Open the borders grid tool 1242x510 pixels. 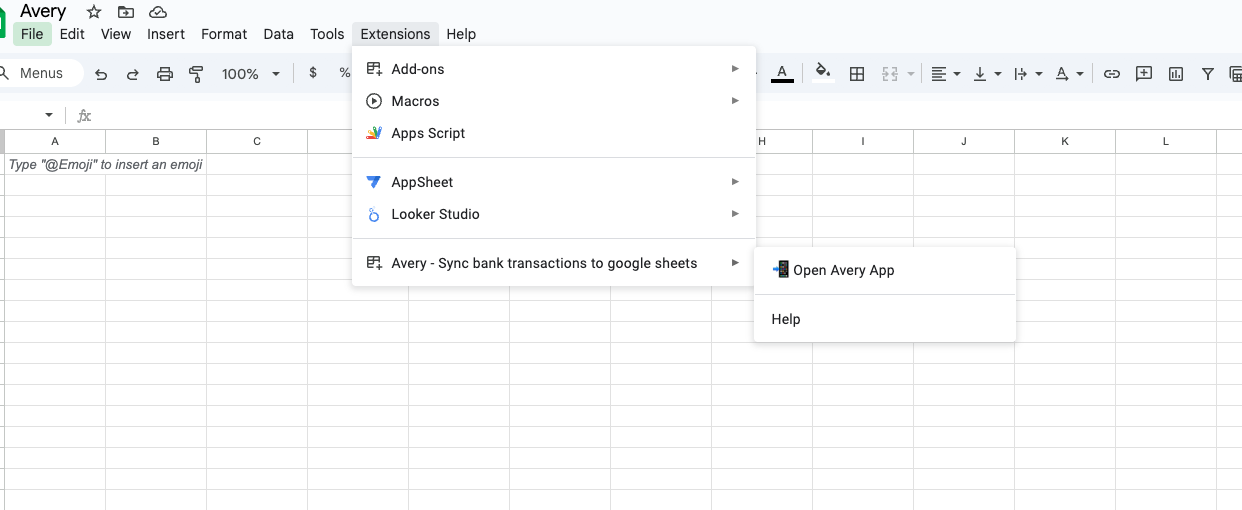point(857,74)
